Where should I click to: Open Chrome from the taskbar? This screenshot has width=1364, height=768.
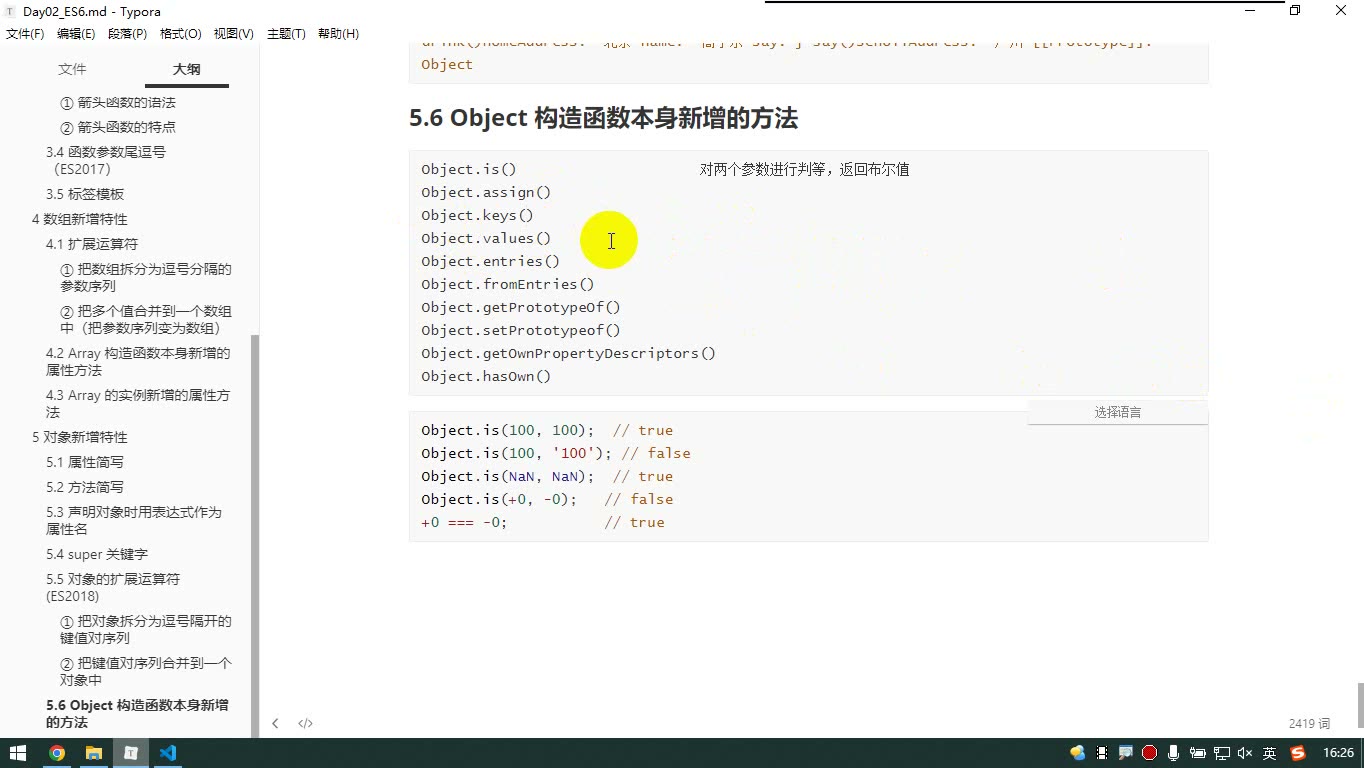tap(57, 753)
